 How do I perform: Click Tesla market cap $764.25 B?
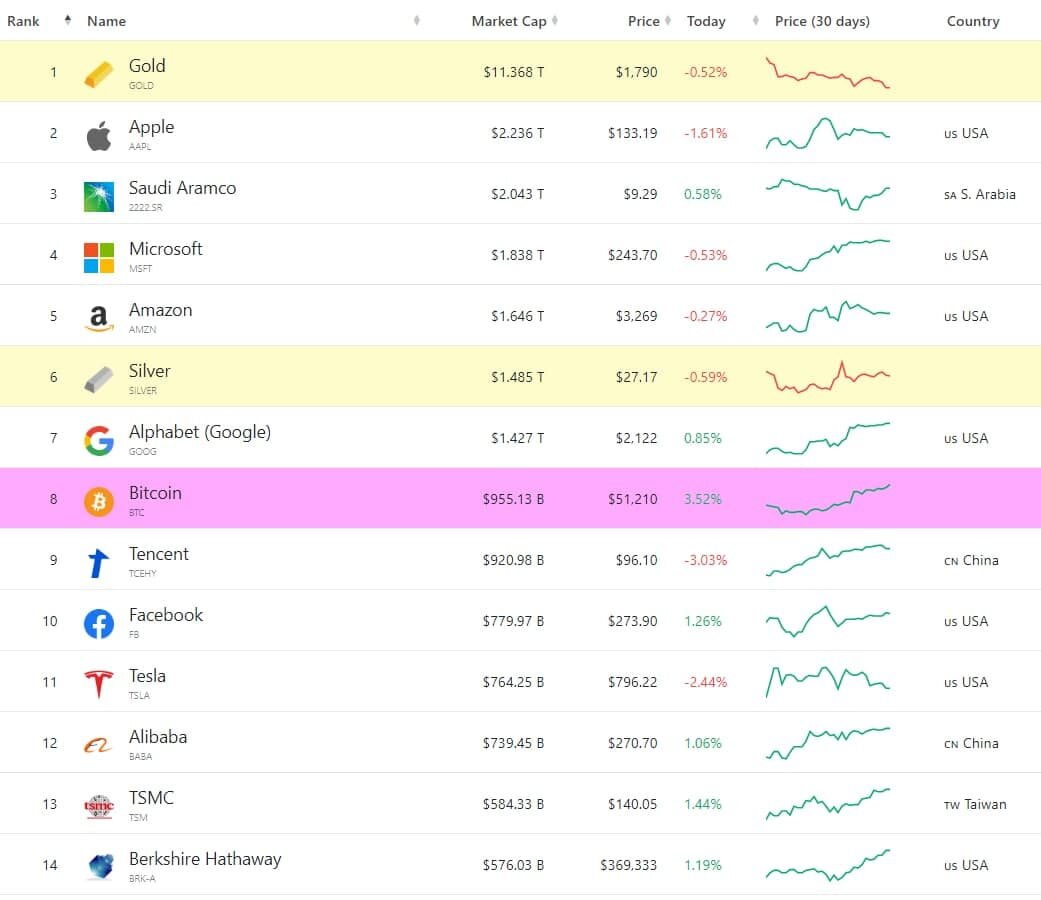click(513, 682)
